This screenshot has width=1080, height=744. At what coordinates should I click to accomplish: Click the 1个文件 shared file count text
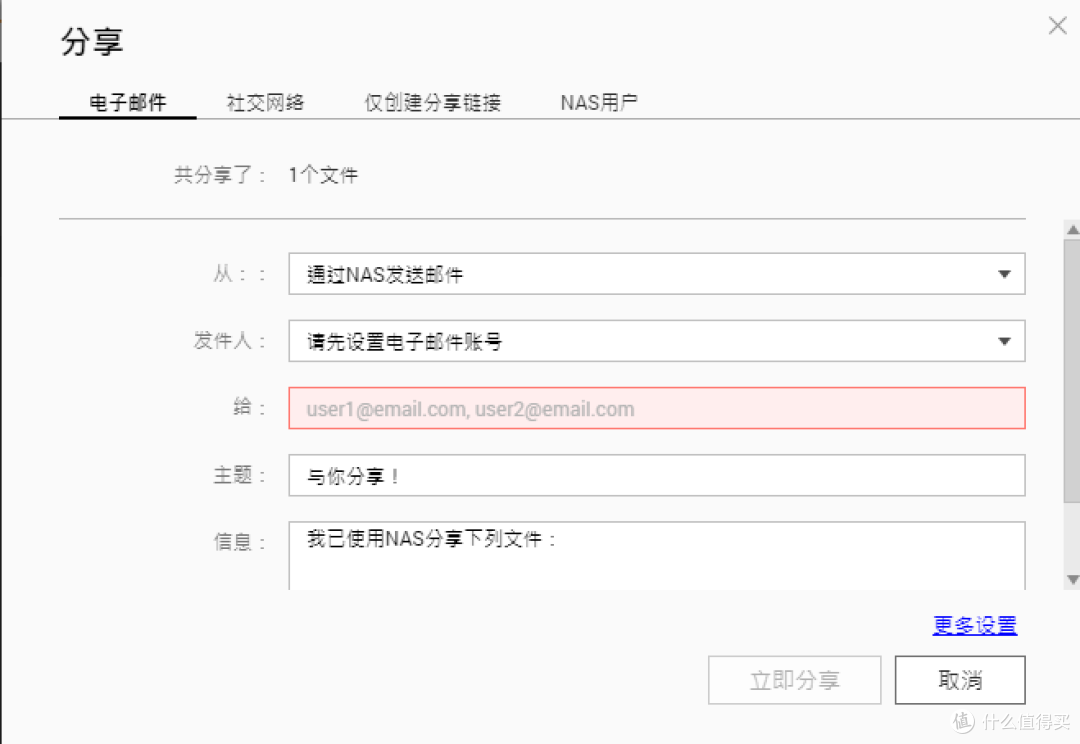[323, 176]
